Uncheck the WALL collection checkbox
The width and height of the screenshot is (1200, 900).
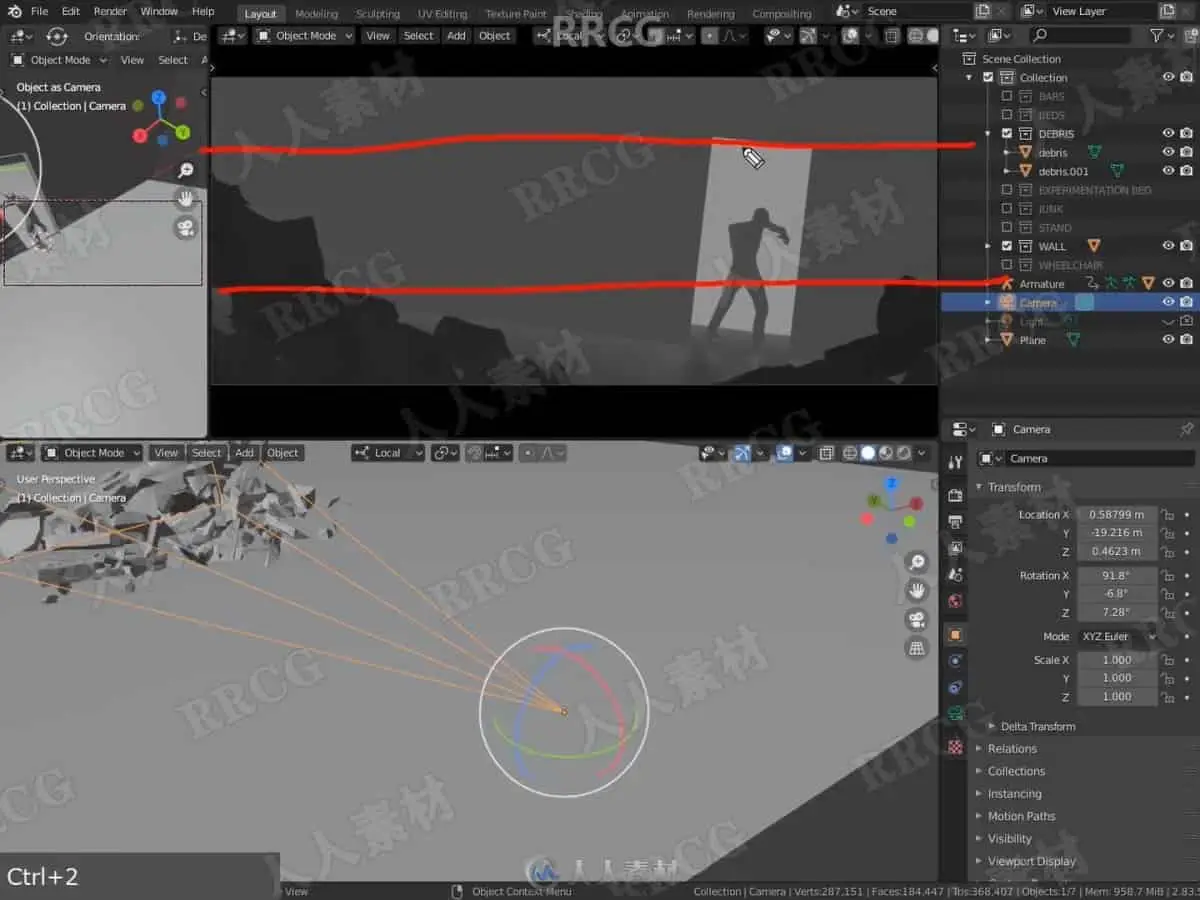(1007, 246)
